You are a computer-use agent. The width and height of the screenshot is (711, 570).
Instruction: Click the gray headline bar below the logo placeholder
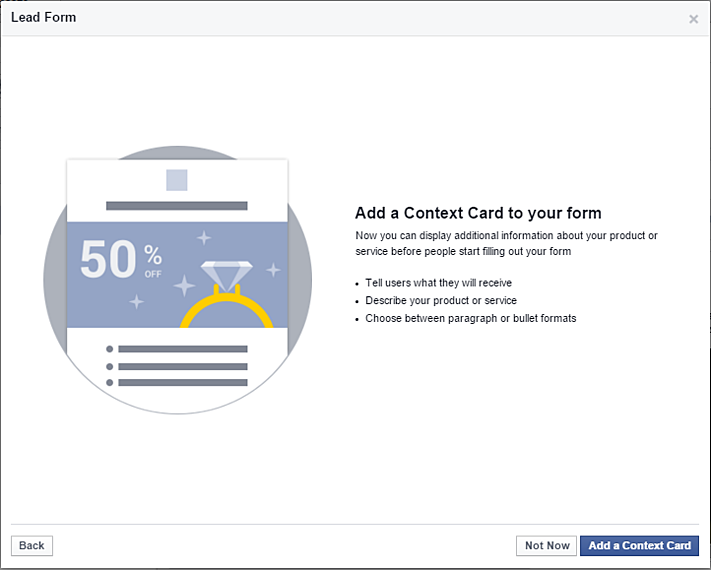[x=177, y=206]
